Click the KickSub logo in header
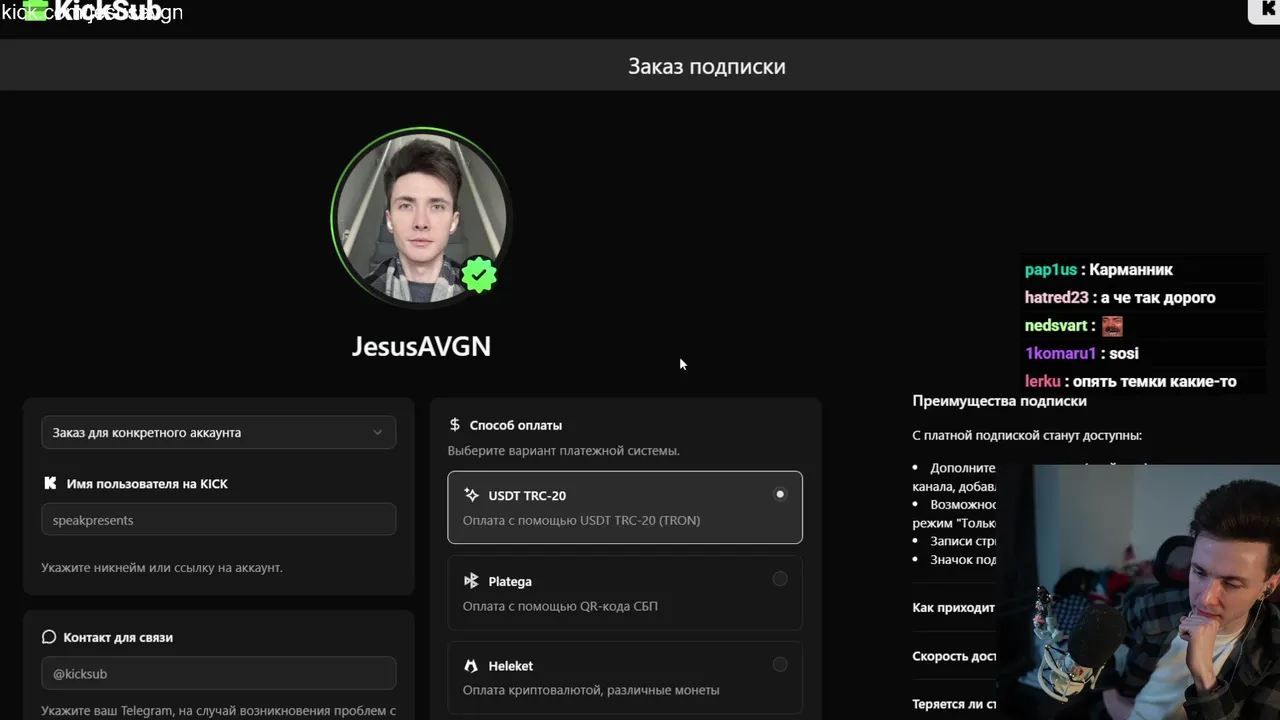Viewport: 1280px width, 720px height. 93,11
